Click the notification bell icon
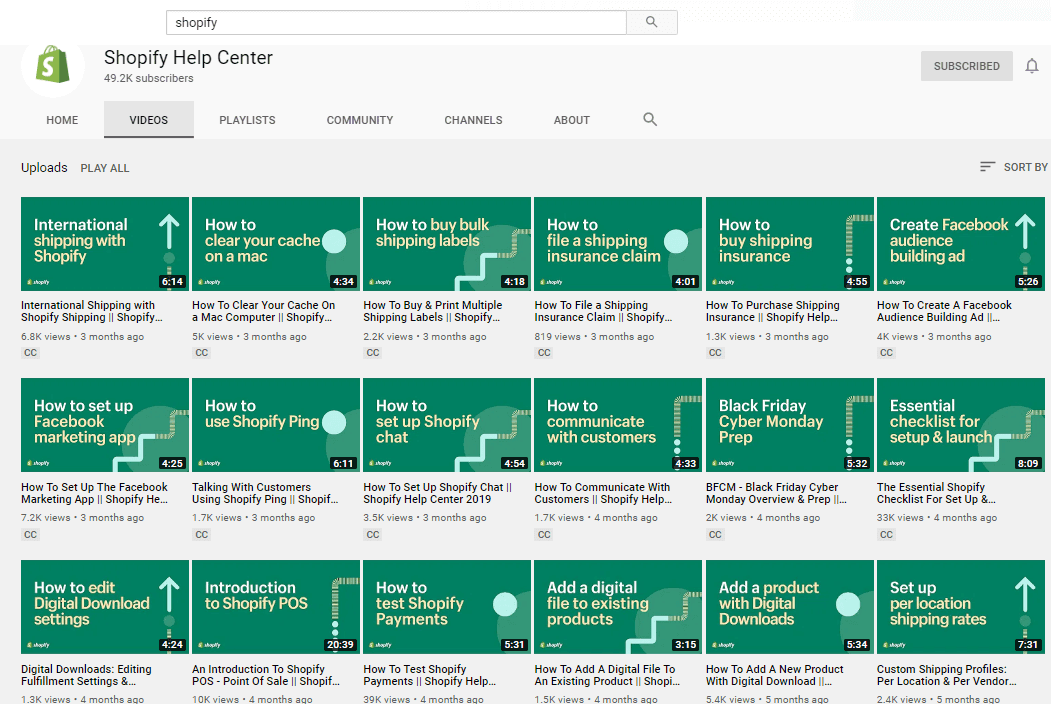The height and width of the screenshot is (704, 1051). (1032, 66)
